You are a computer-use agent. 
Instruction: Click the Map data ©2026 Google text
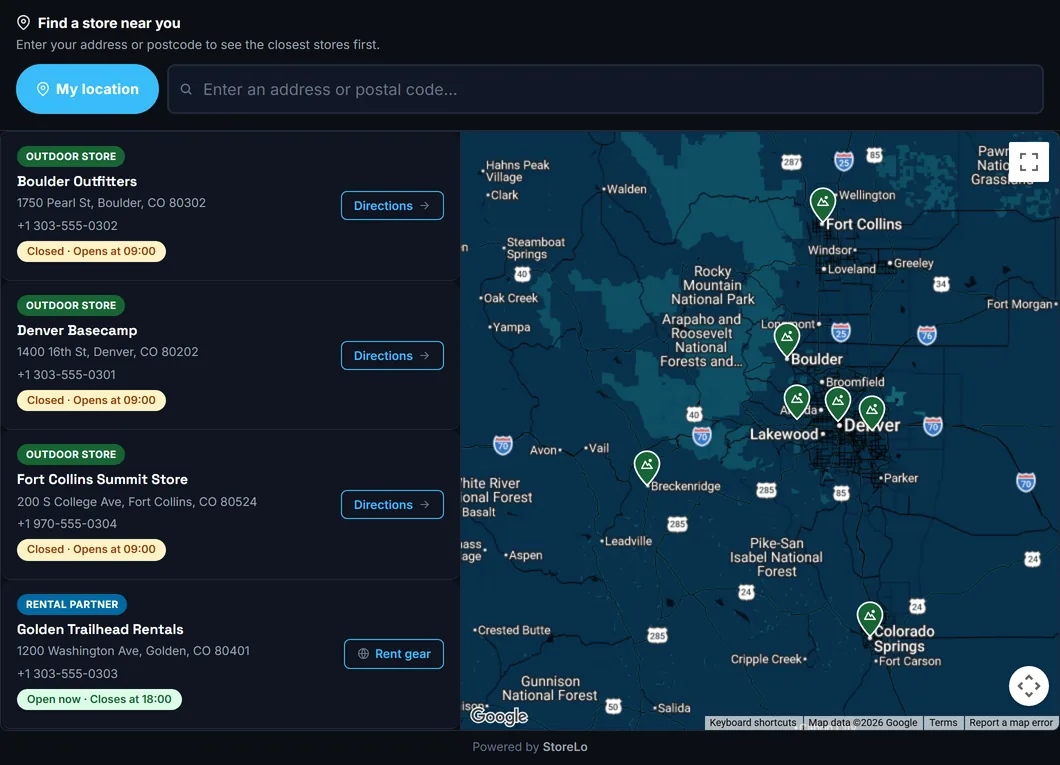point(863,722)
